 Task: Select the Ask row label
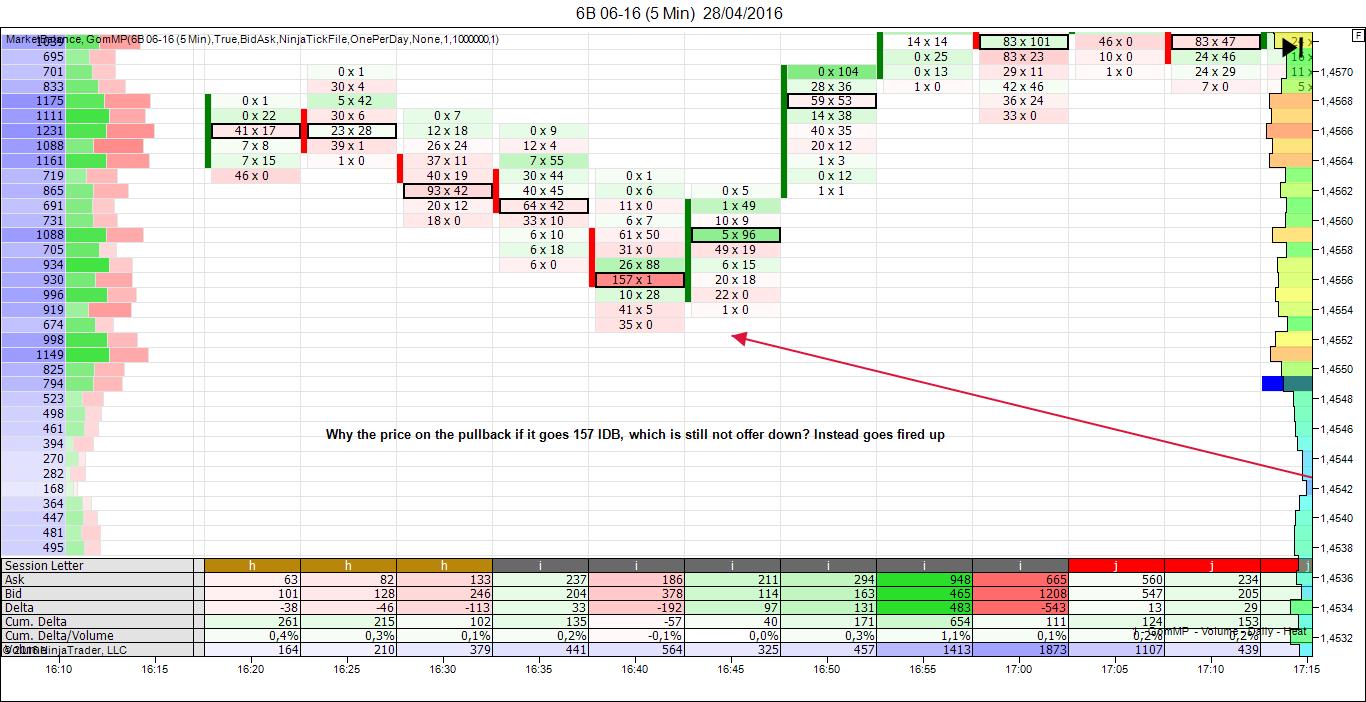[x=97, y=580]
